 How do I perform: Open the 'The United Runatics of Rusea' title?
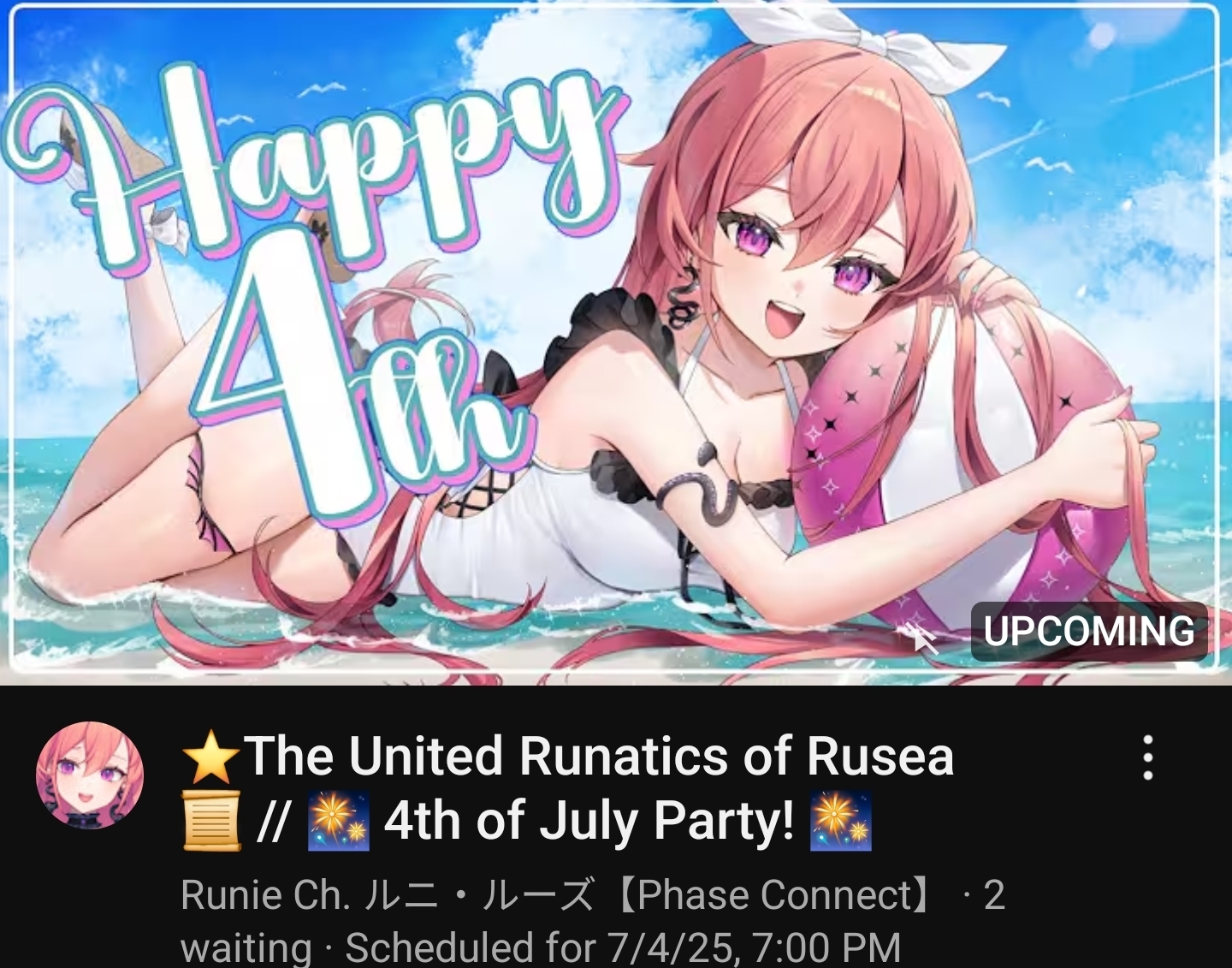(x=599, y=757)
